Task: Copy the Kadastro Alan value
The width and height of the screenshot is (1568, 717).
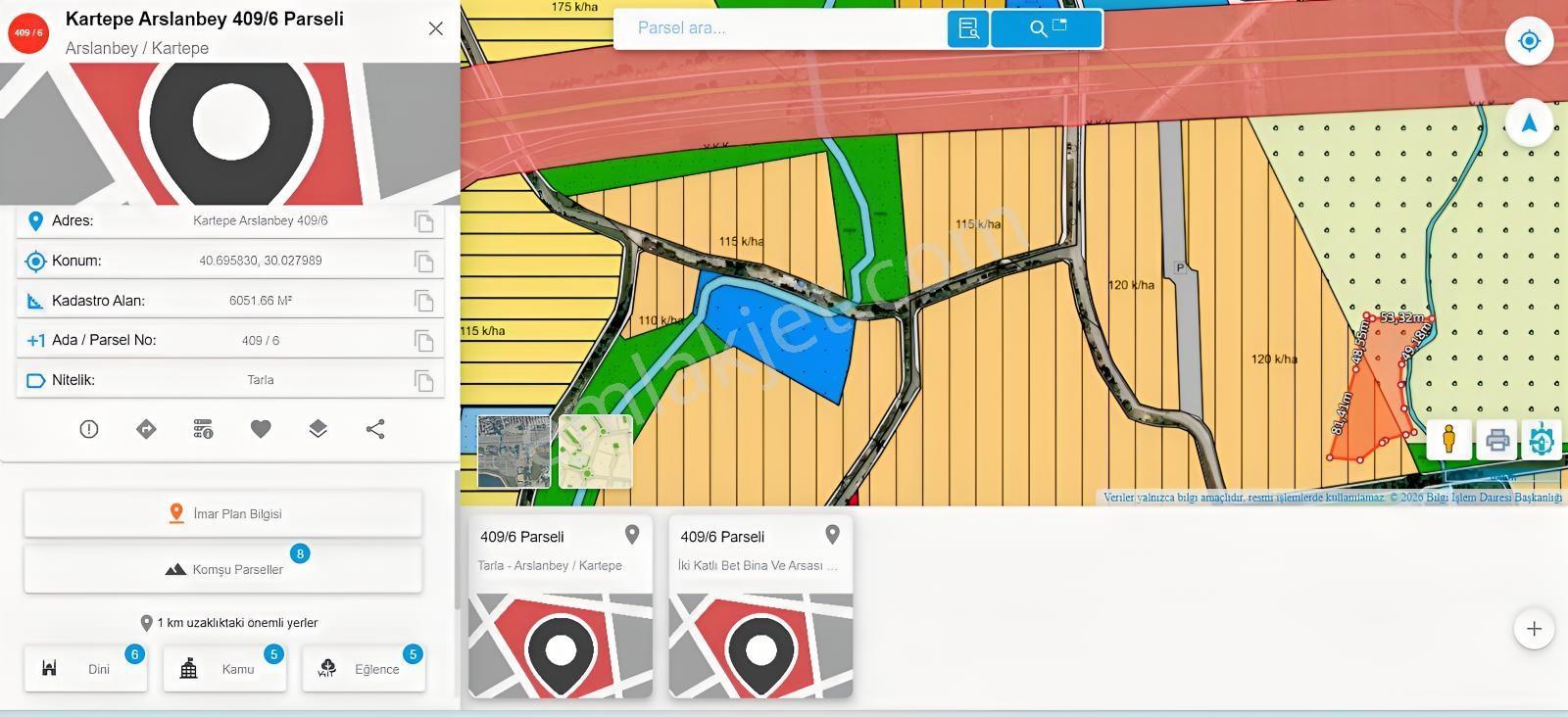Action: click(x=424, y=301)
